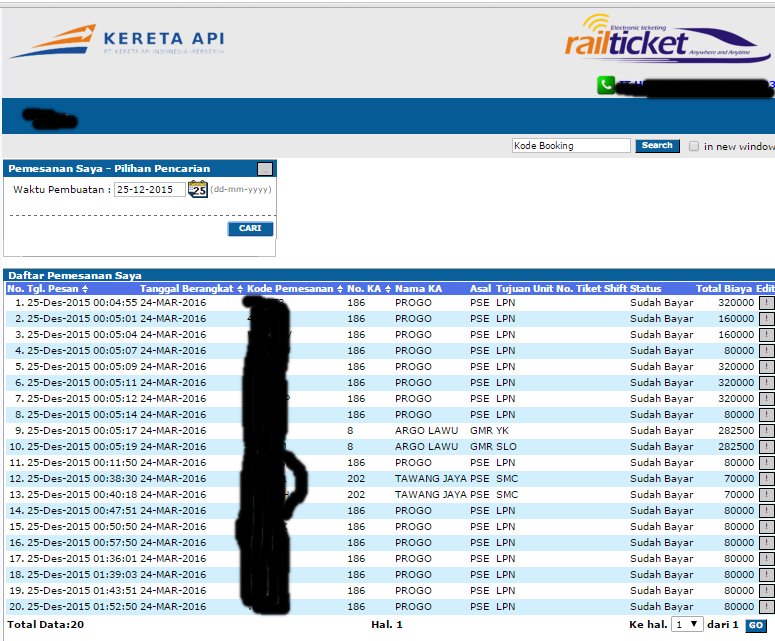Click total '320000' in row 1
Screen dimensions: 775x641
[736, 303]
